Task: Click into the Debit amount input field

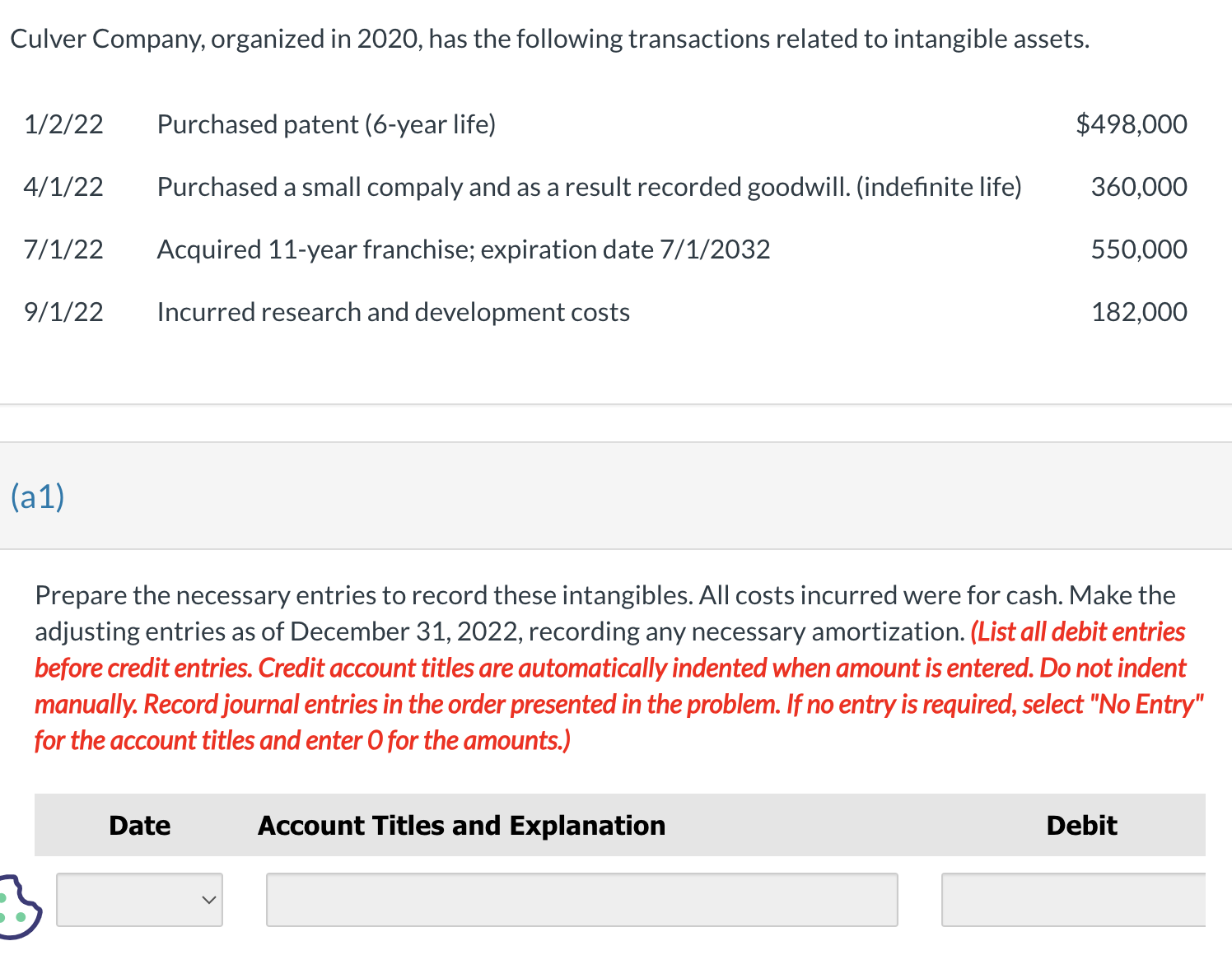Action: (x=1074, y=900)
